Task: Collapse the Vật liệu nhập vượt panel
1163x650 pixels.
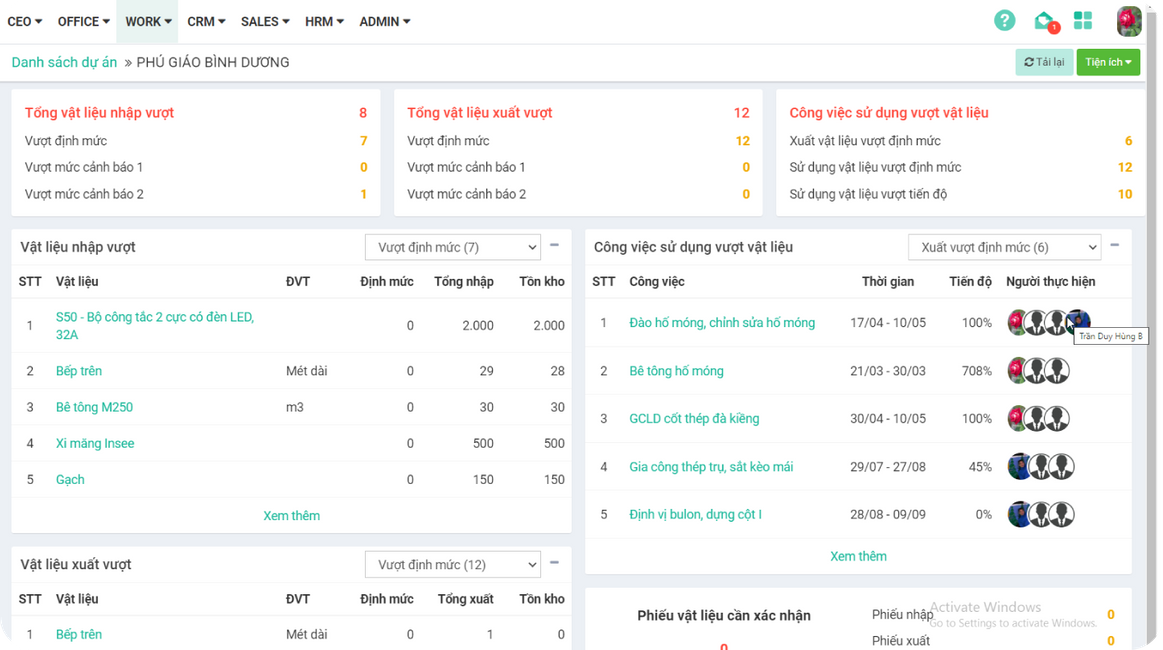Action: (554, 246)
